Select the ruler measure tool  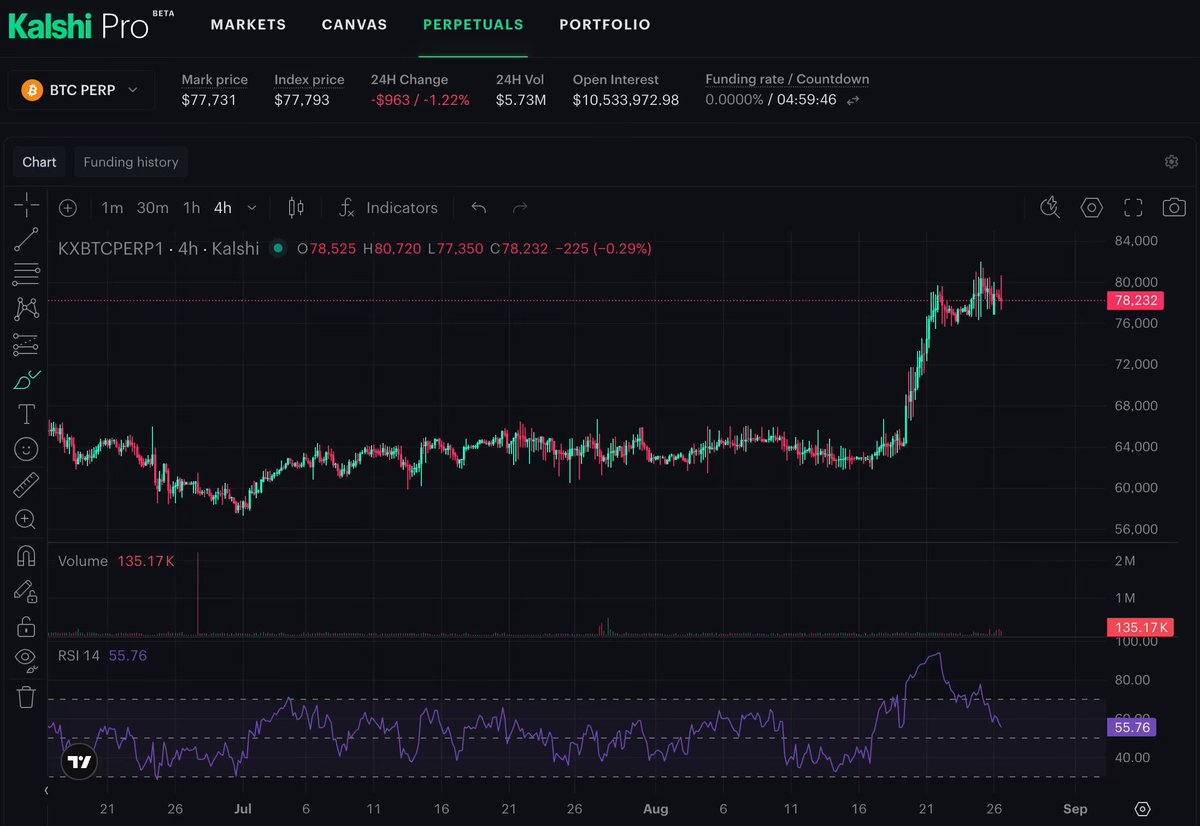pyautogui.click(x=27, y=485)
